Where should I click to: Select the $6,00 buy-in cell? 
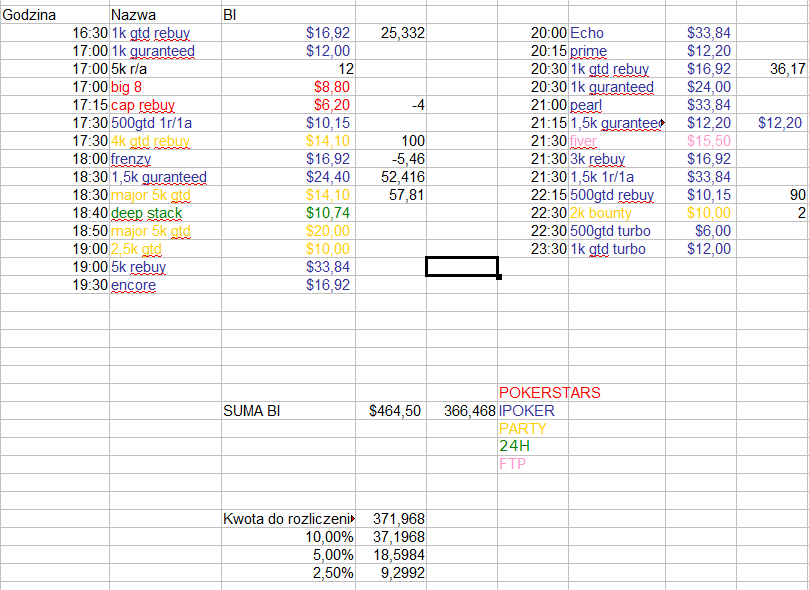click(701, 231)
